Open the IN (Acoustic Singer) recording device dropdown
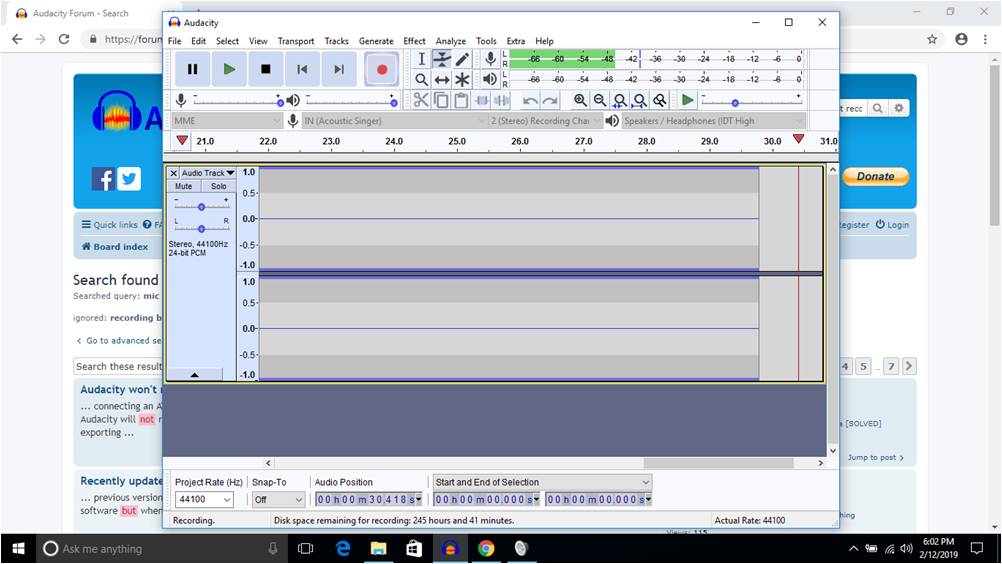The image size is (1002, 564). click(x=394, y=121)
